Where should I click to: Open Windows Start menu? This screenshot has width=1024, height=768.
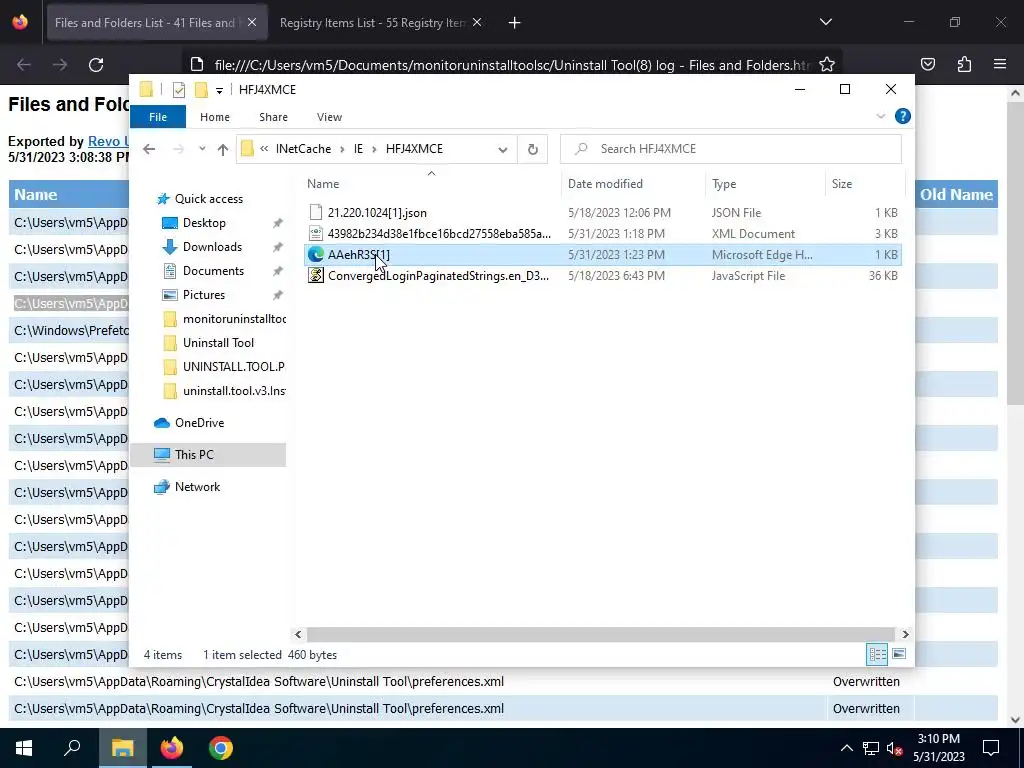24,748
